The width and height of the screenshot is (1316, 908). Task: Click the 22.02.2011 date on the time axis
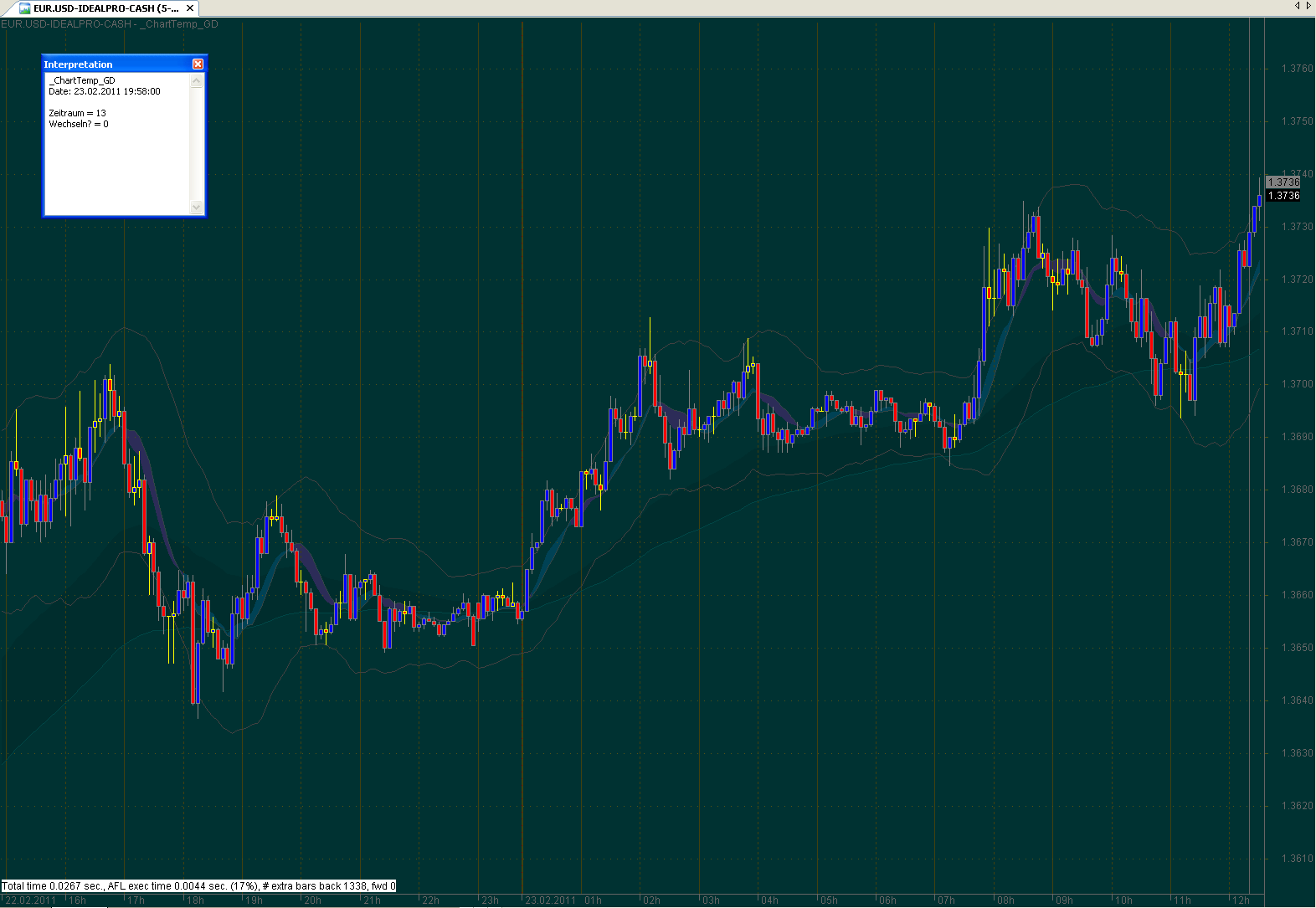[x=31, y=900]
